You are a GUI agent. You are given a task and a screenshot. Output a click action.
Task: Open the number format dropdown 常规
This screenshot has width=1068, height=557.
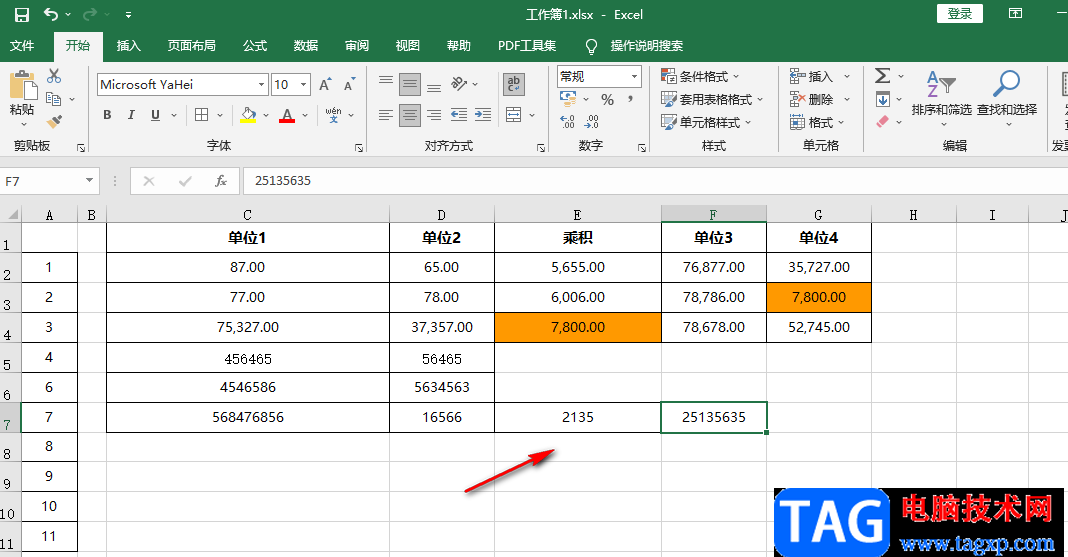pos(635,76)
